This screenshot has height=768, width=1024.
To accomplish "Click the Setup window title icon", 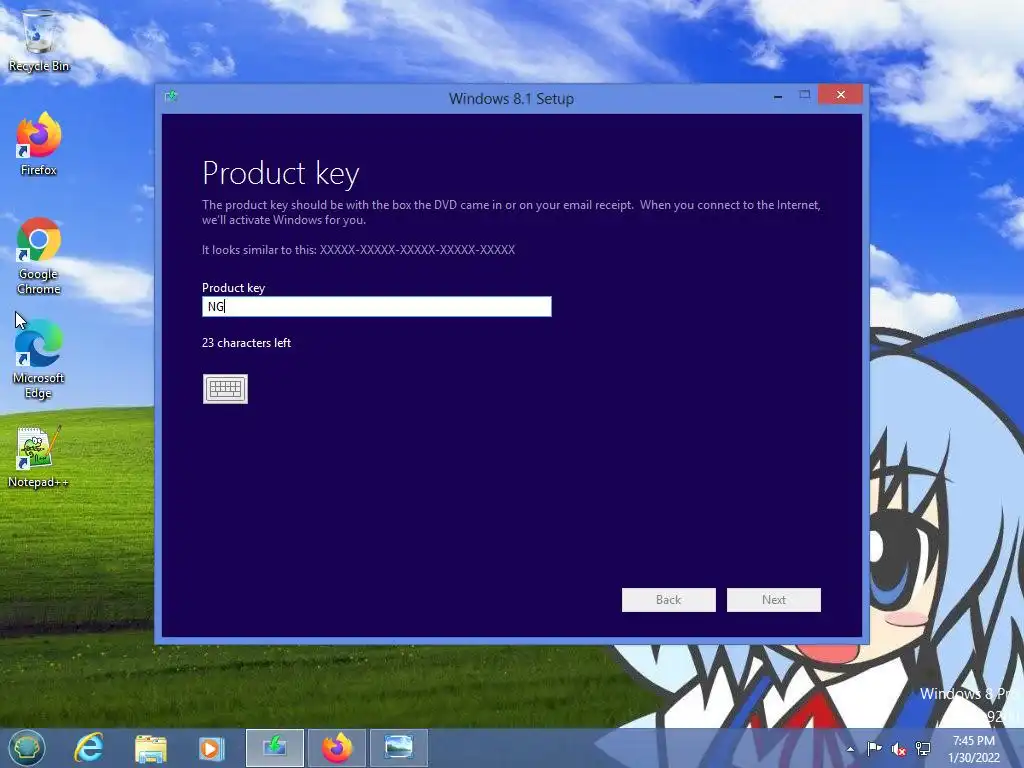I will click(x=171, y=97).
